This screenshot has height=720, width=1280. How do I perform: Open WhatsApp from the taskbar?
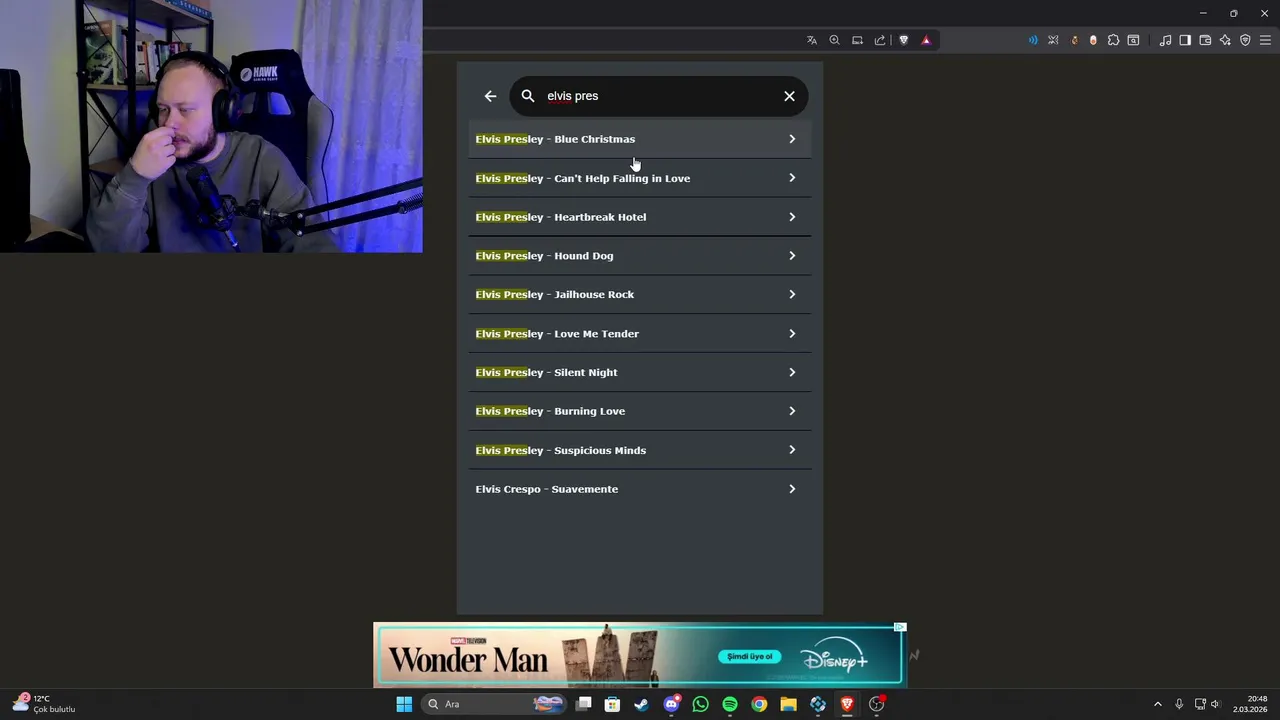pyautogui.click(x=700, y=704)
